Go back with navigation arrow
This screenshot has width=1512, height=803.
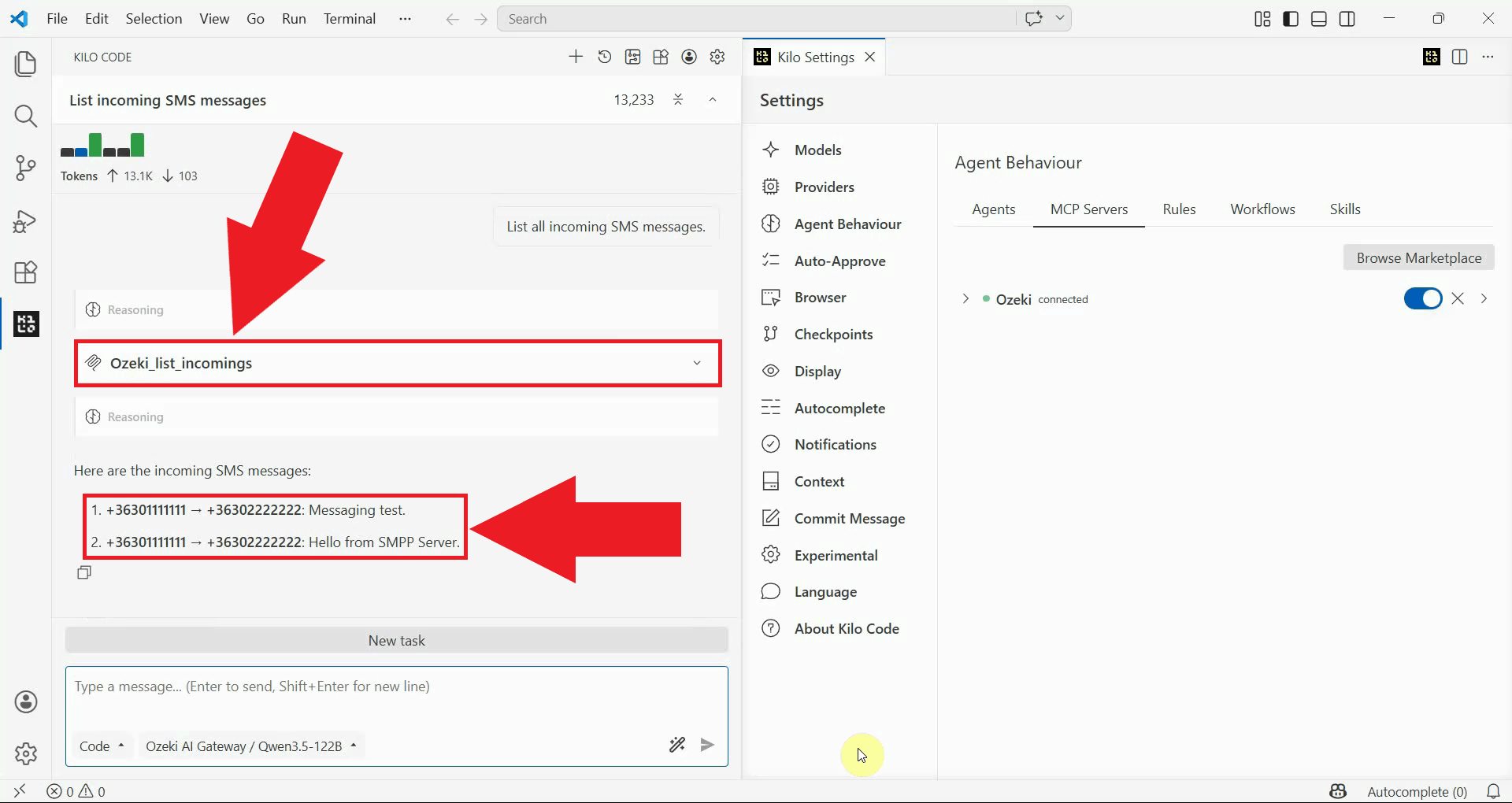point(452,19)
